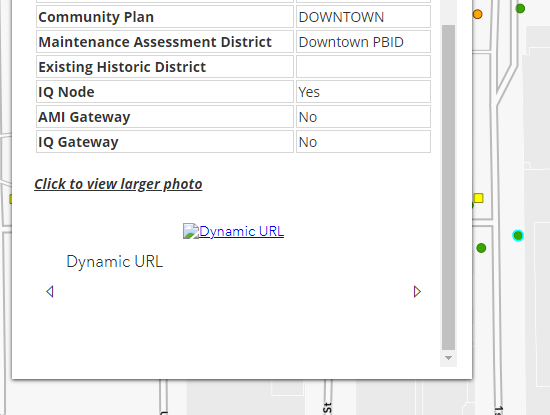Click 'Community Plan' label cell
The height and width of the screenshot is (415, 550).
(x=165, y=17)
